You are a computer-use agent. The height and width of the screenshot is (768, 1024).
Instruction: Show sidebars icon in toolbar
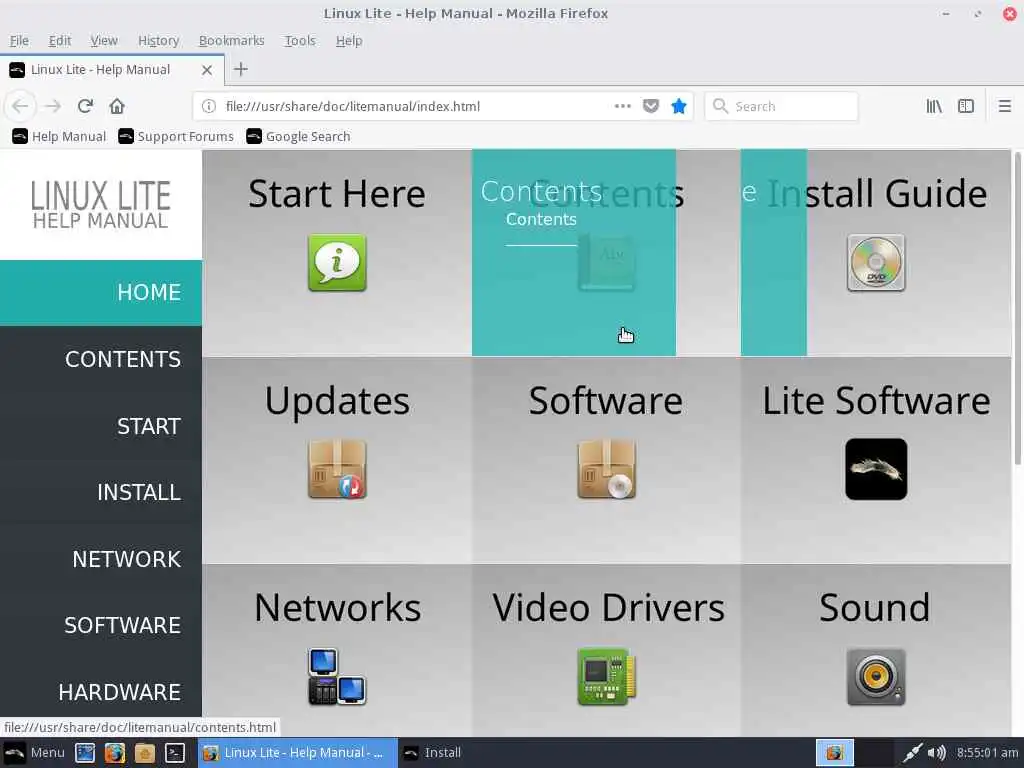coord(966,106)
